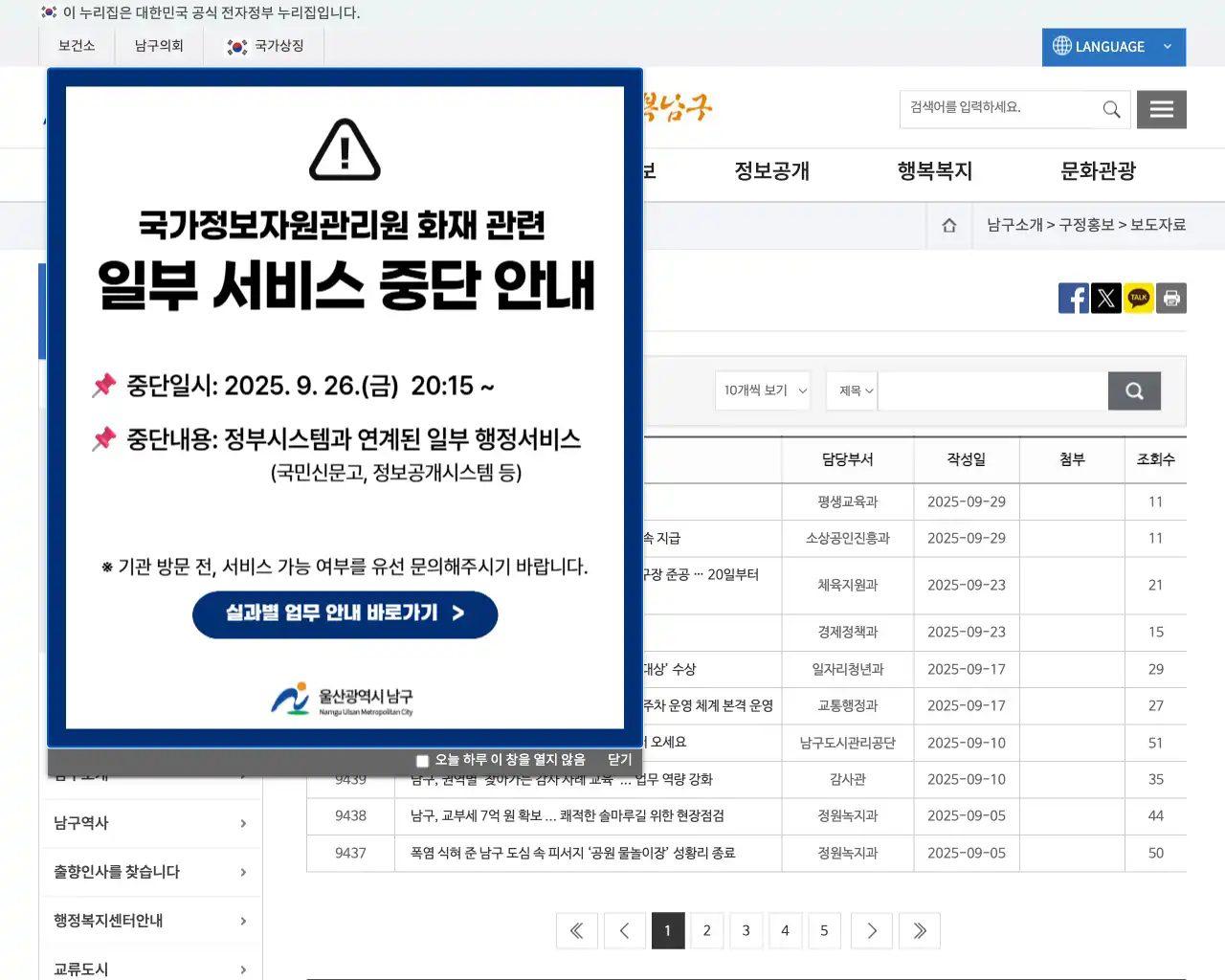The height and width of the screenshot is (980, 1225).
Task: Go to page 4
Action: (x=785, y=930)
